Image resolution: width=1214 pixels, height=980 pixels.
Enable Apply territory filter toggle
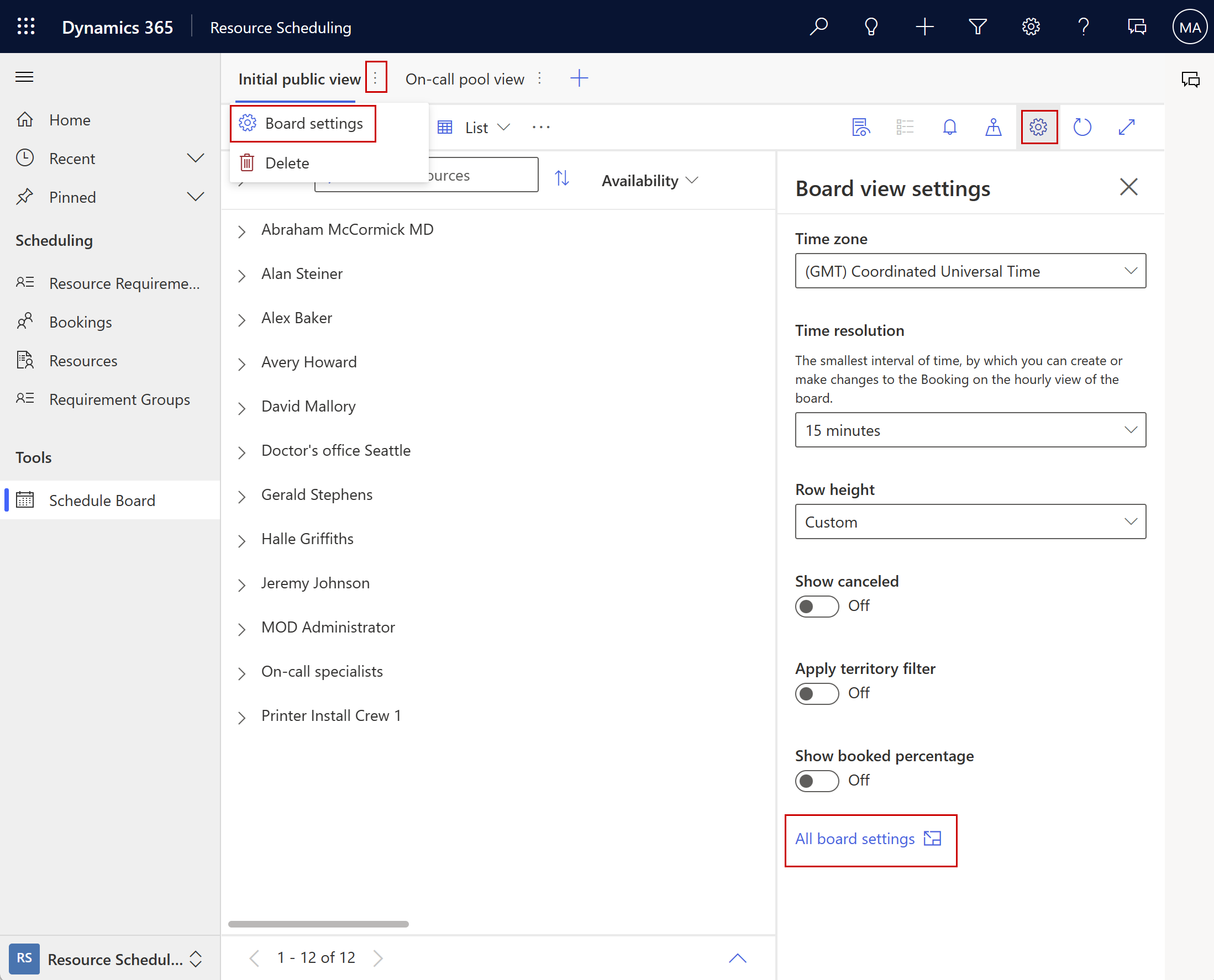tap(816, 692)
